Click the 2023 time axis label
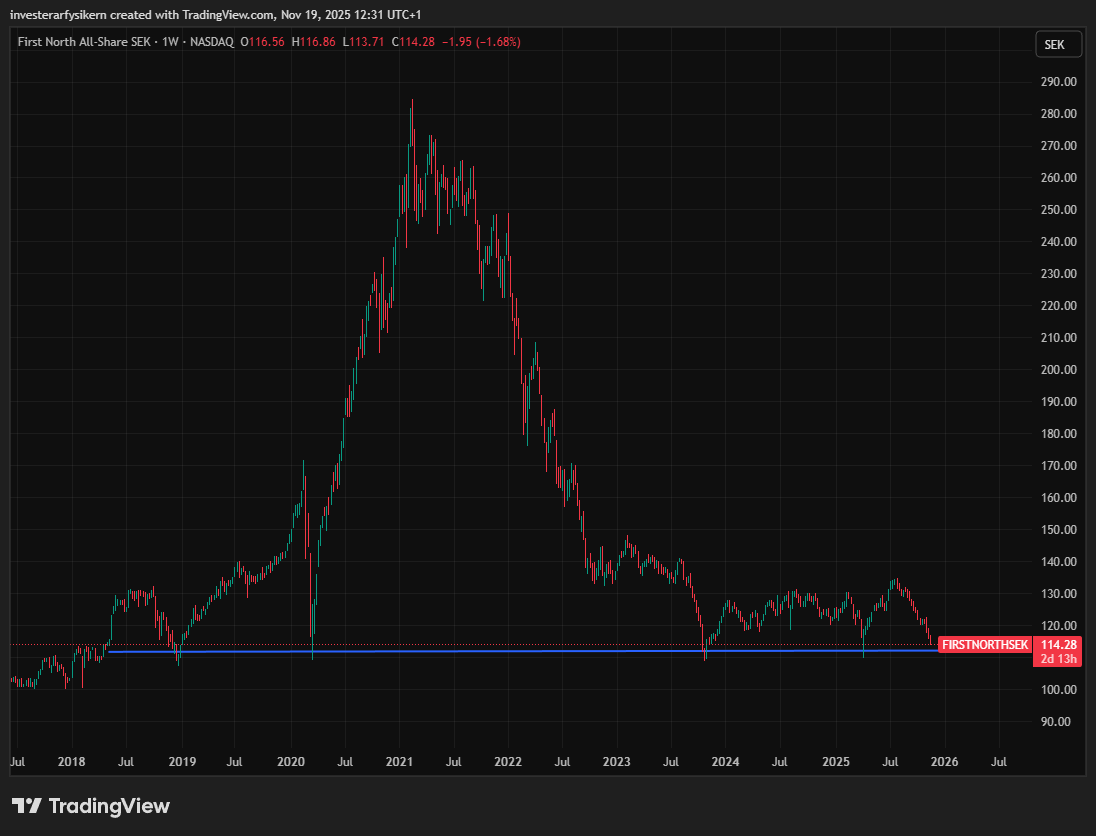1096x836 pixels. 616,762
